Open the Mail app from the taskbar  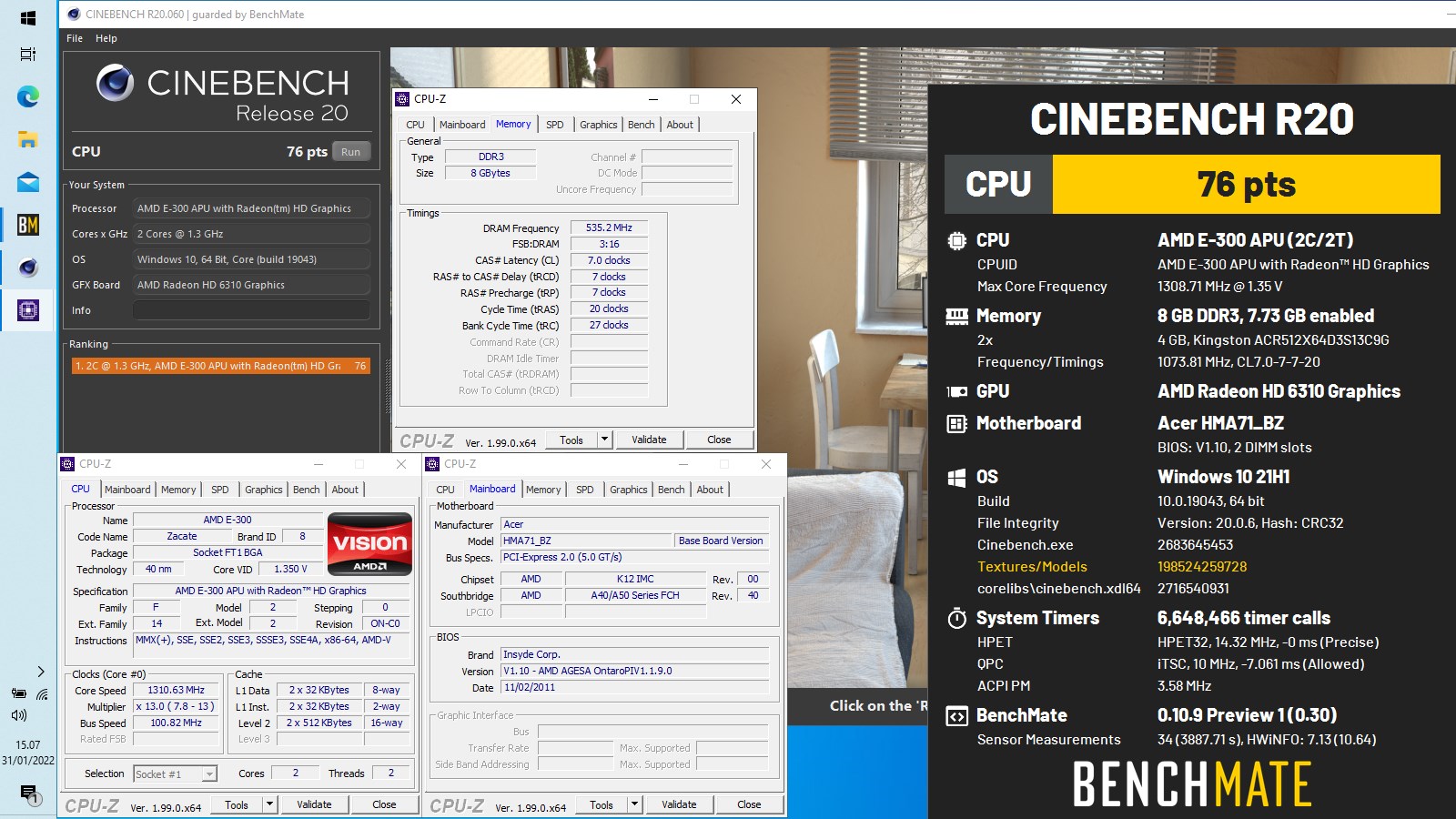click(27, 182)
